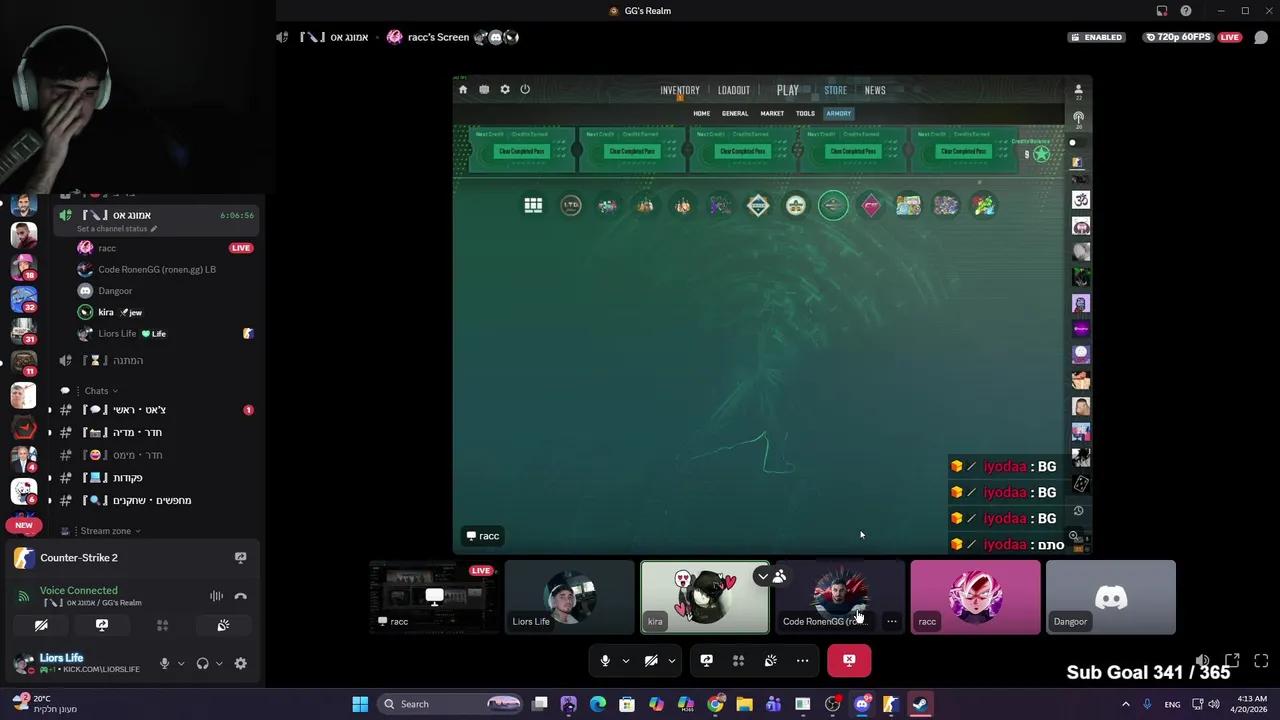Select the CS2 home icon
Image resolution: width=1280 pixels, height=720 pixels.
[463, 89]
